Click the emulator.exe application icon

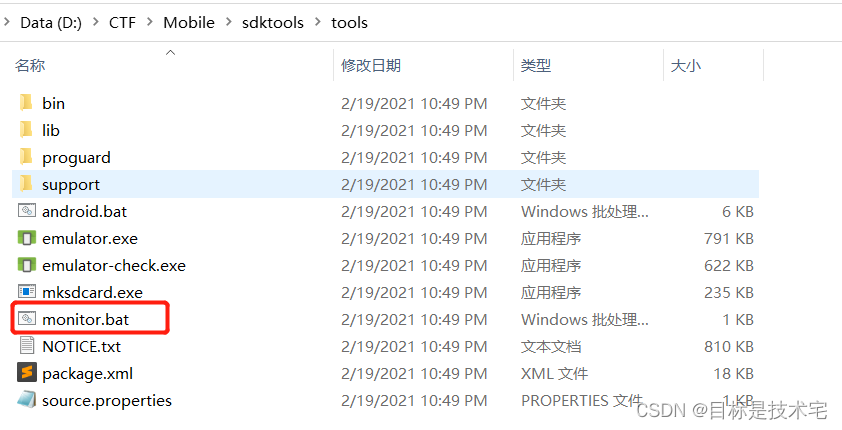(27, 238)
